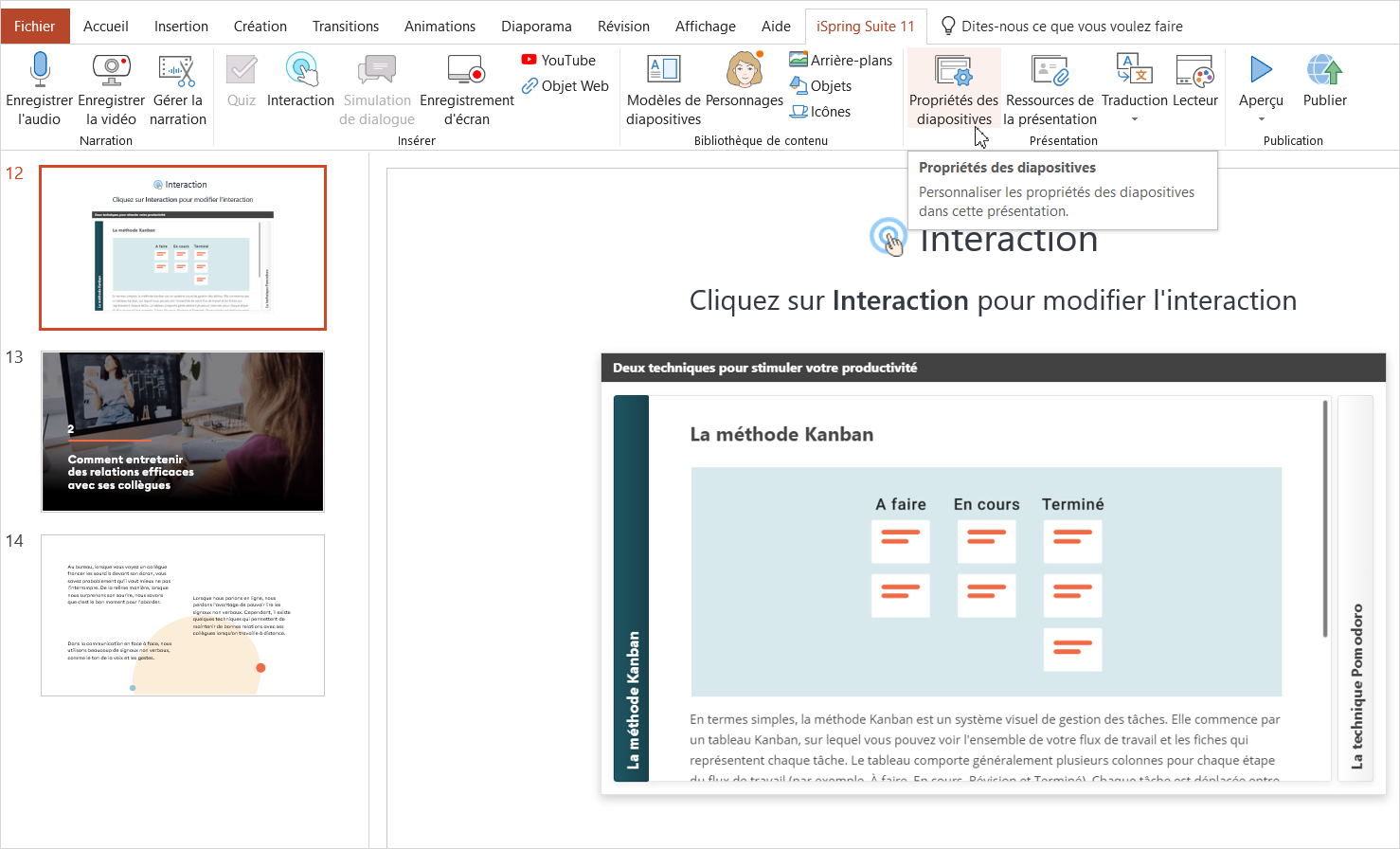Open Arrière-plans content library
This screenshot has width=1400, height=849.
point(841,60)
